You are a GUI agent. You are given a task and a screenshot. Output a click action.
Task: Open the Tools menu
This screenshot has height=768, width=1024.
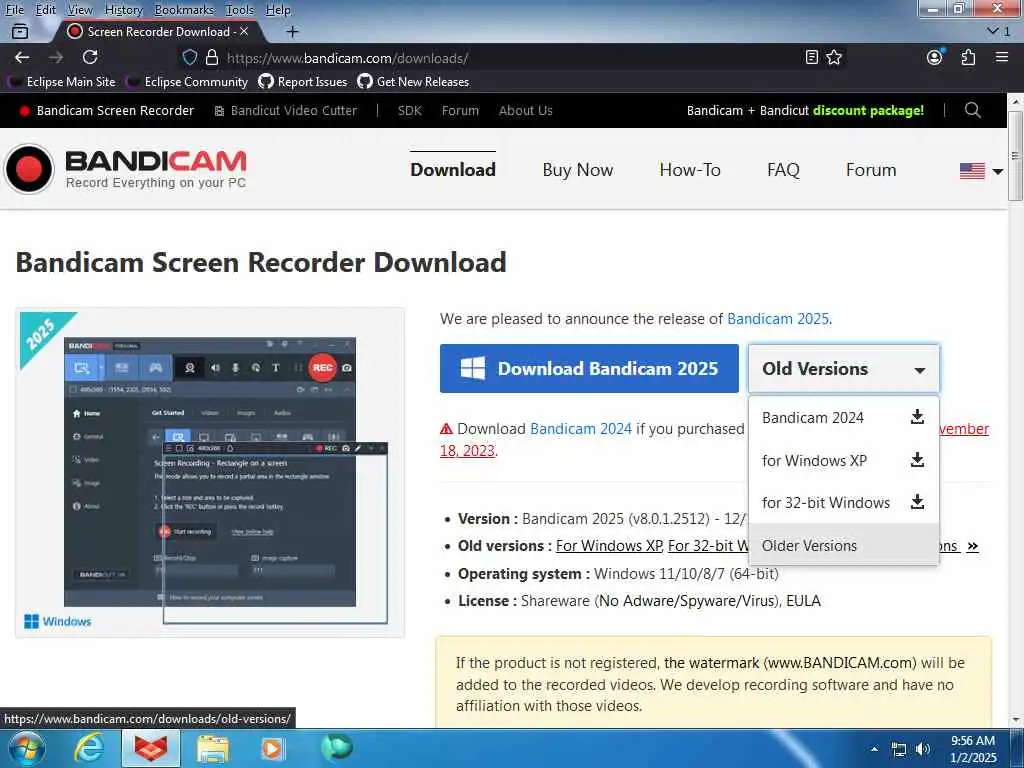(240, 10)
